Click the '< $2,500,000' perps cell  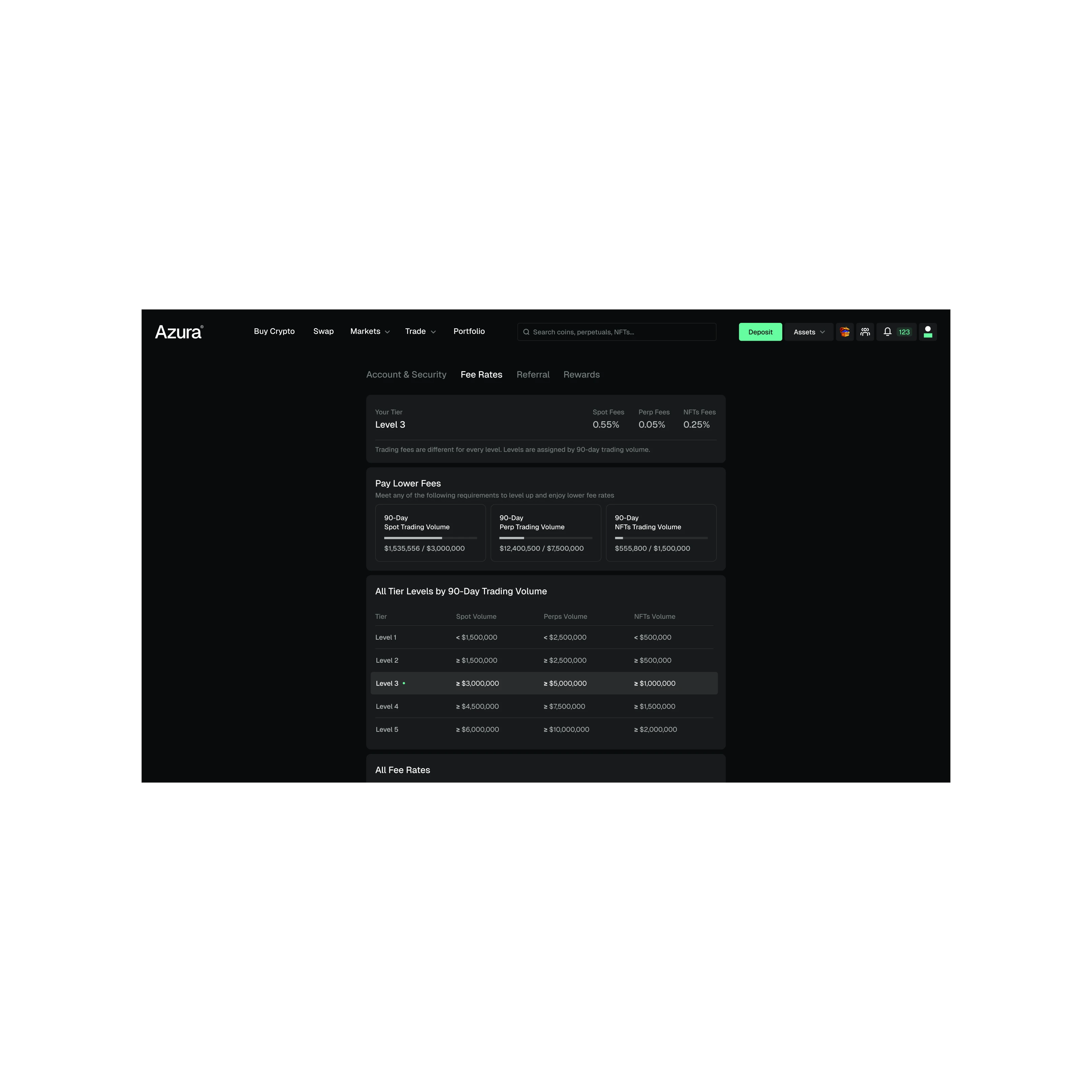tap(565, 637)
